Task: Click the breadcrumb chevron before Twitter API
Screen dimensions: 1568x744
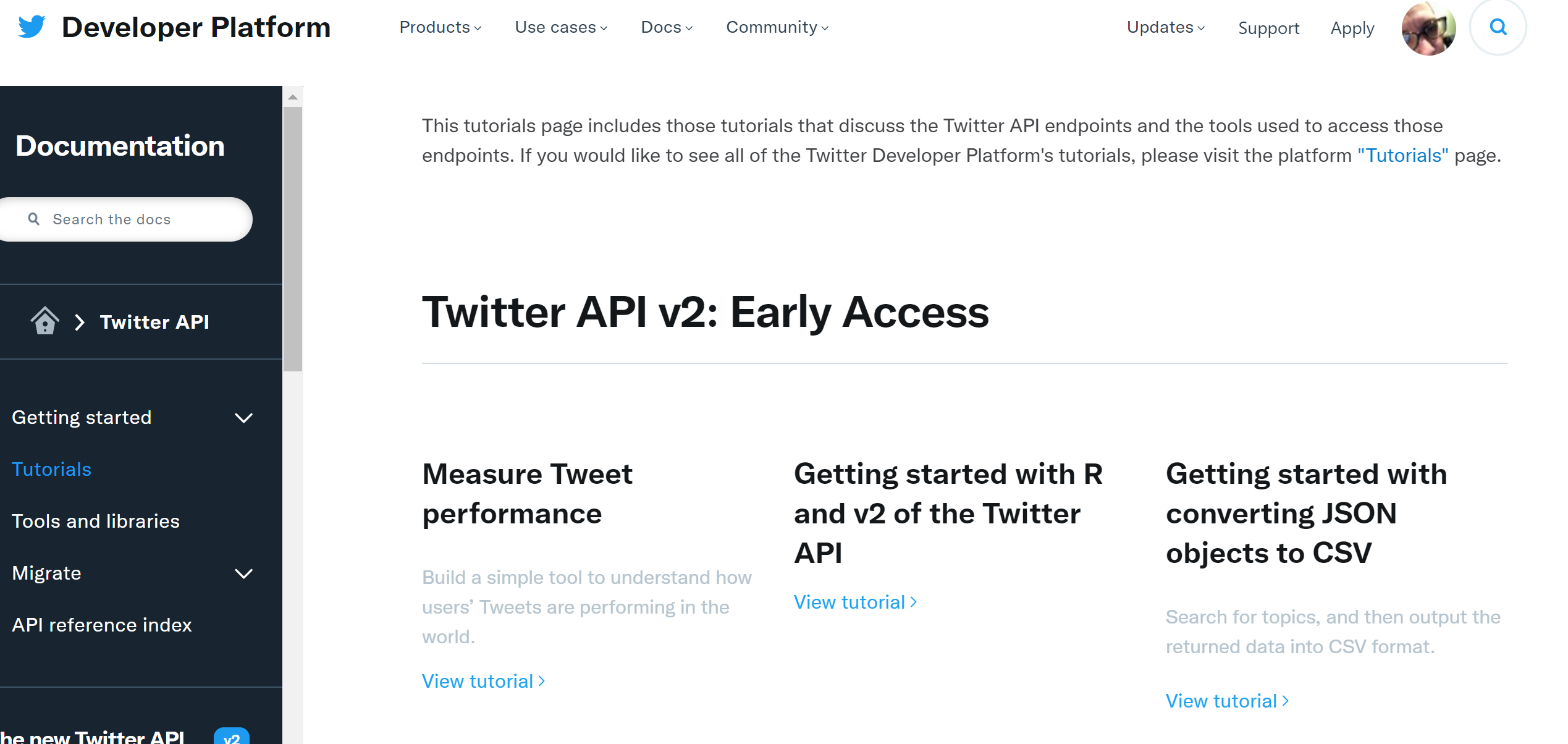Action: click(x=79, y=322)
